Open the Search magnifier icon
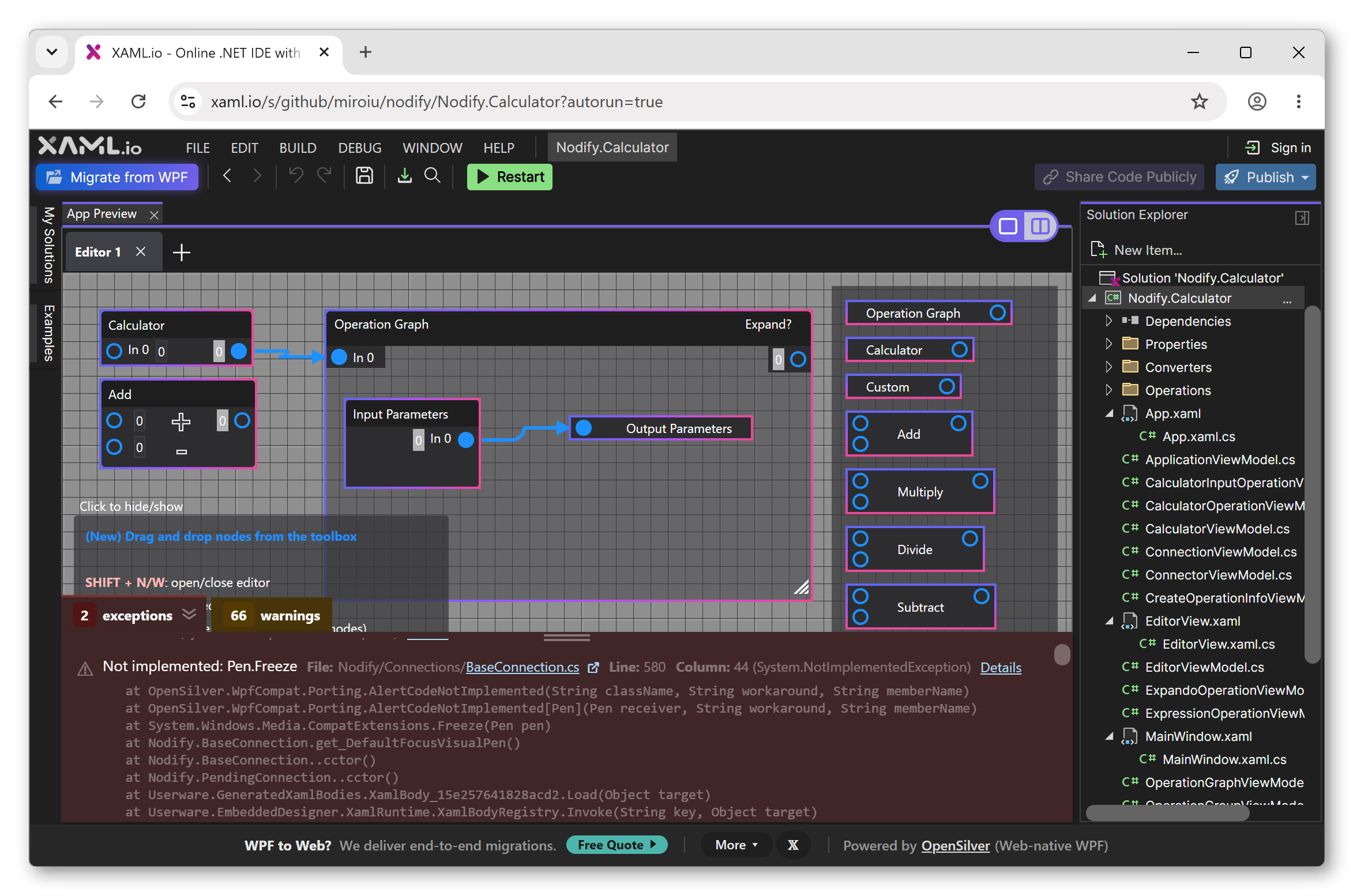1353x896 pixels. pos(433,176)
